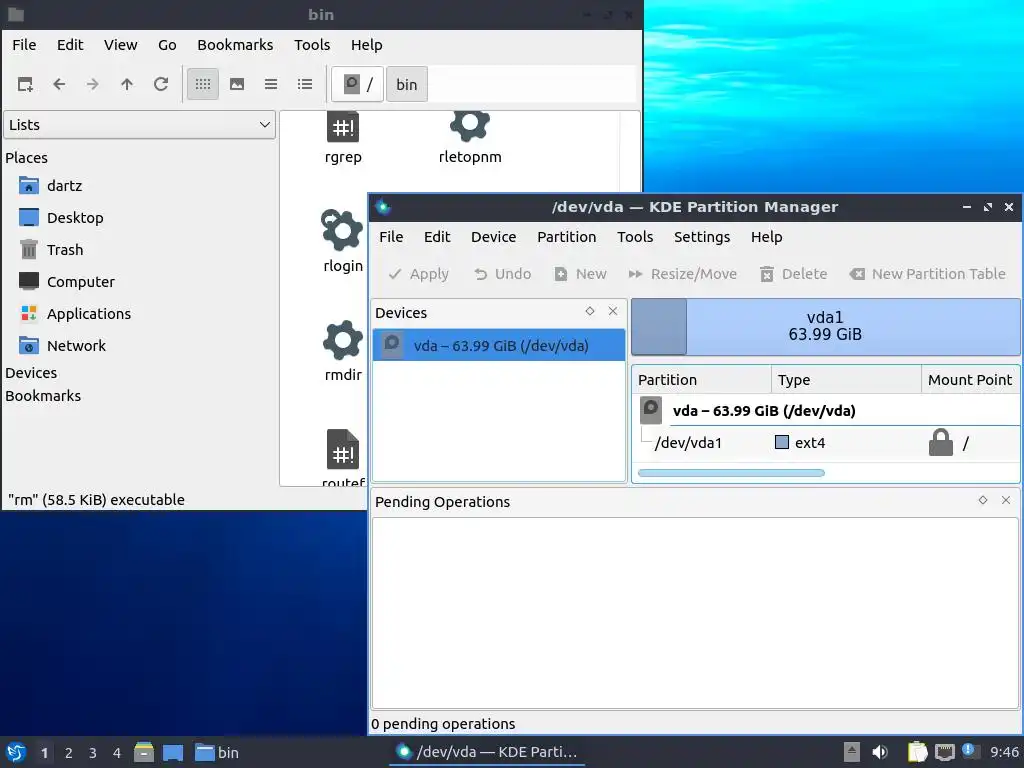The image size is (1024, 768).
Task: Click the clipboard tray icon
Action: 918,752
